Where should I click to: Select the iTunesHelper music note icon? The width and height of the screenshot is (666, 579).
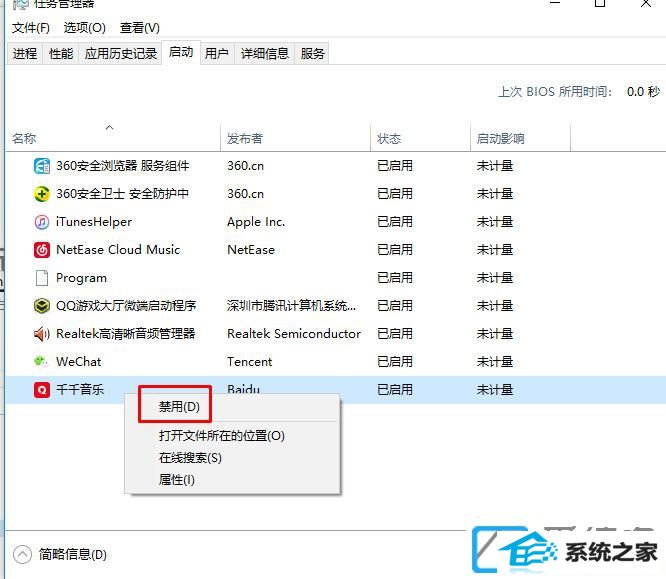(42, 222)
